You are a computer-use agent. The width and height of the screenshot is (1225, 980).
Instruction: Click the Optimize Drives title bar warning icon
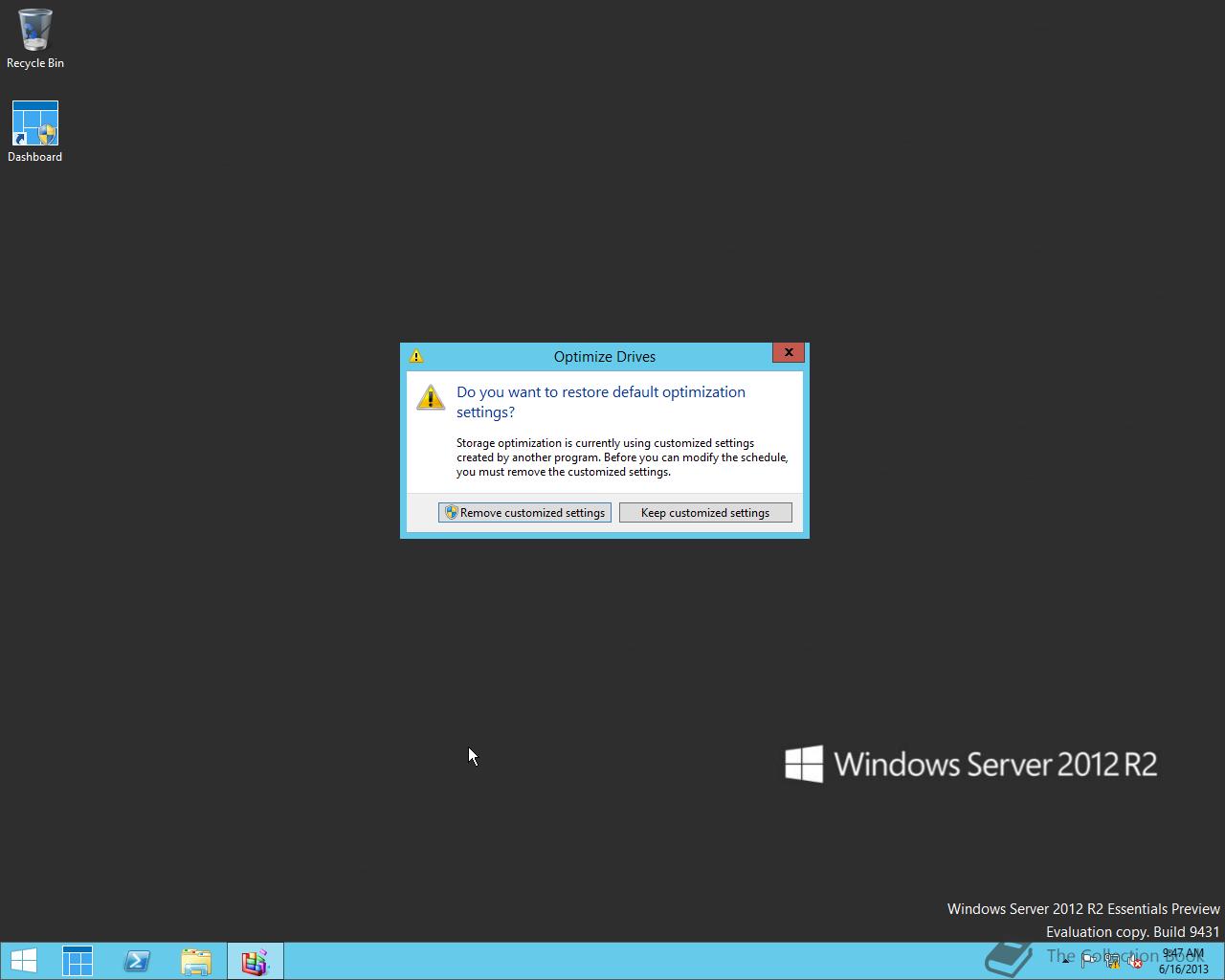tap(416, 356)
